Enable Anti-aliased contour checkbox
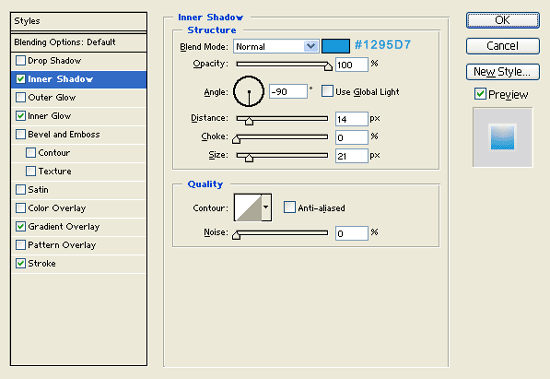 [x=289, y=207]
